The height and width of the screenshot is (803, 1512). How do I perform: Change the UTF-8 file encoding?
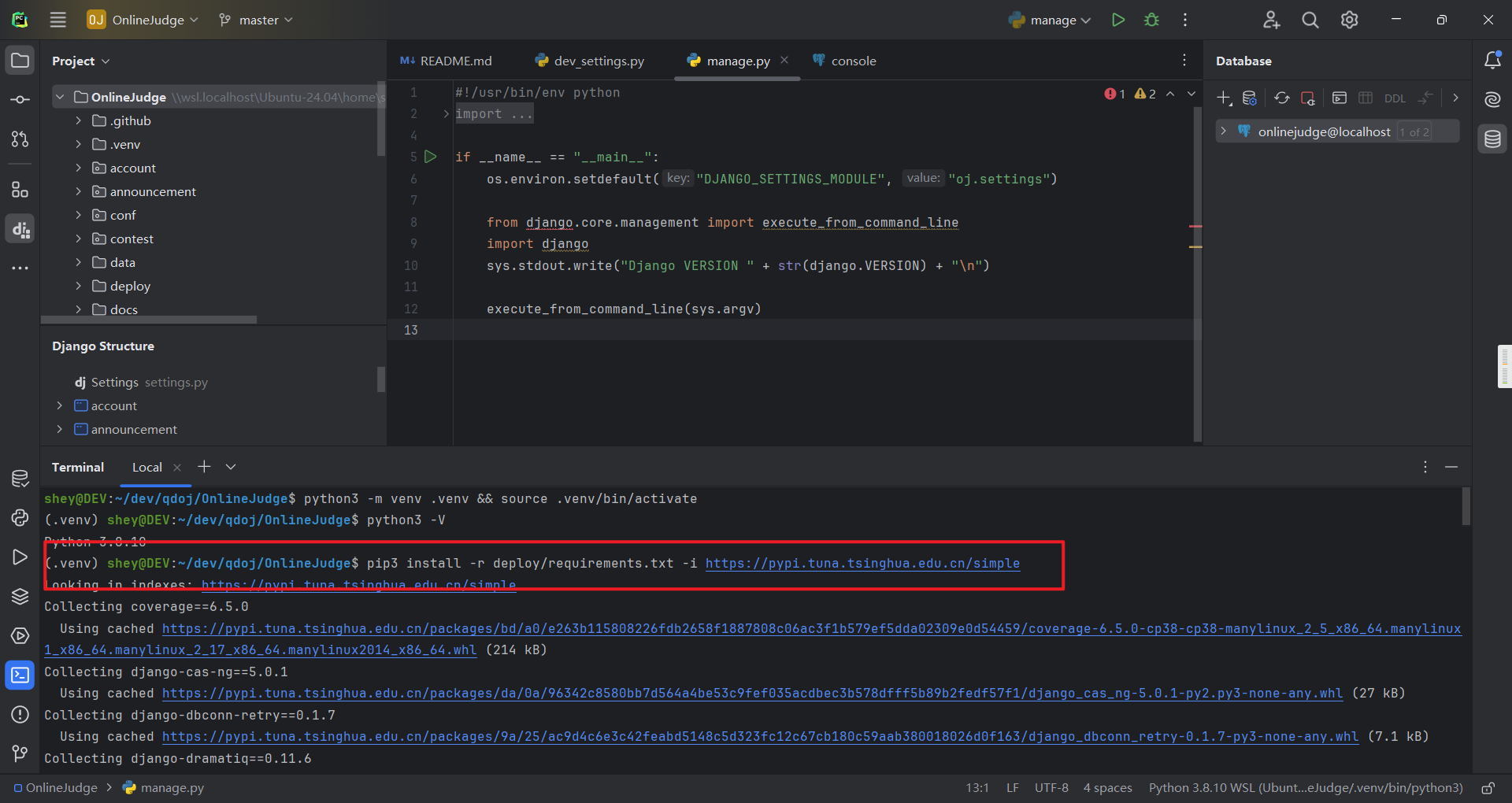point(1051,787)
